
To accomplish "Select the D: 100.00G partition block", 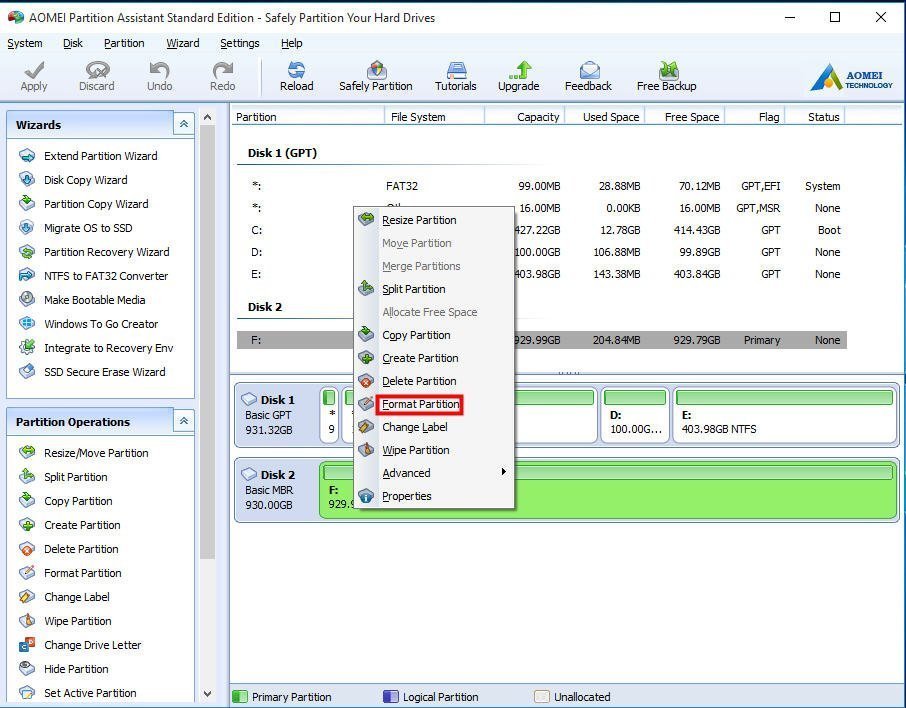I will pos(634,415).
